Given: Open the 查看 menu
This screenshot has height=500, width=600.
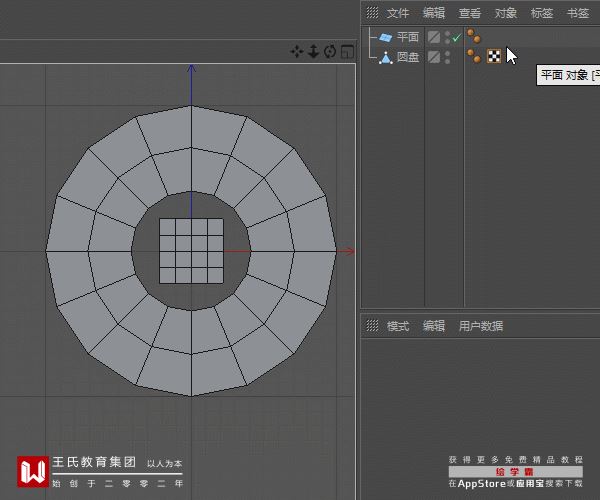Looking at the screenshot, I should pos(470,13).
